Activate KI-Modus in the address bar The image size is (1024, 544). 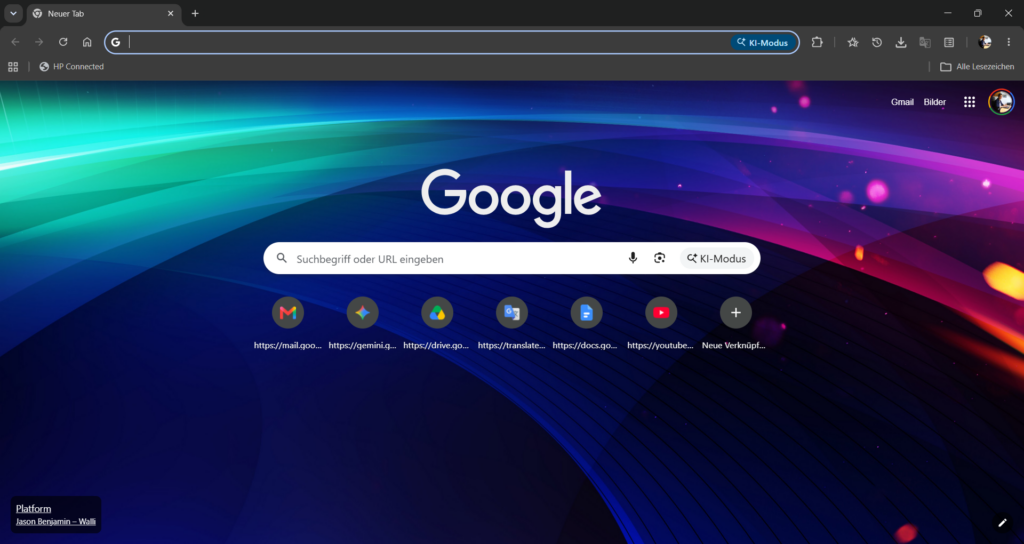tap(763, 42)
